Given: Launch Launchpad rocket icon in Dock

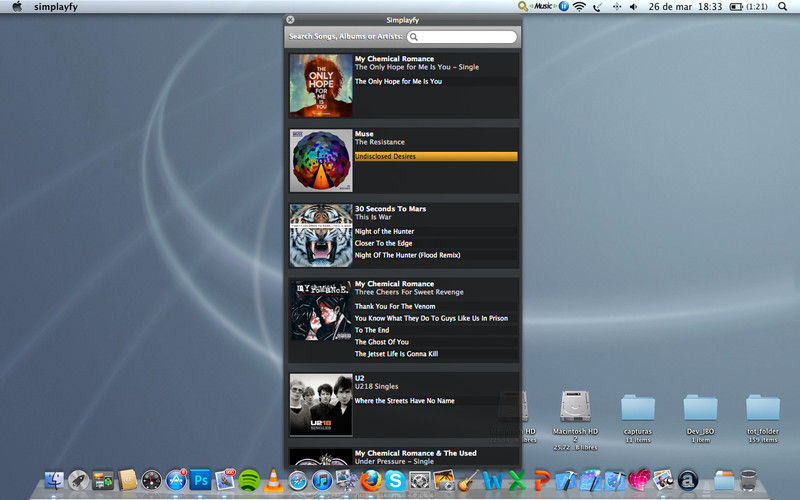Looking at the screenshot, I should (79, 481).
